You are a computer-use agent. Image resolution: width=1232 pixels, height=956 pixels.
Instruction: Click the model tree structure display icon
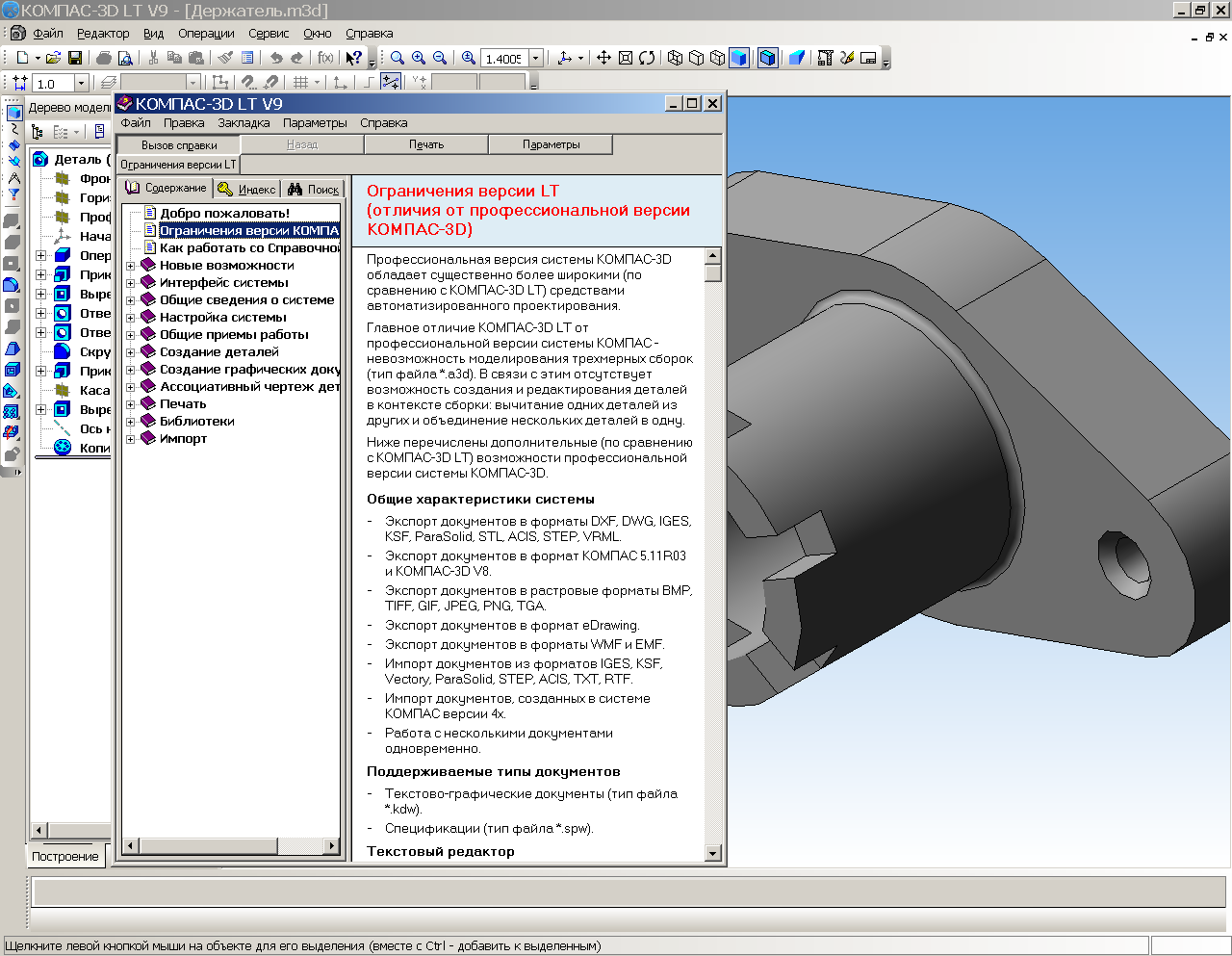pos(38,132)
